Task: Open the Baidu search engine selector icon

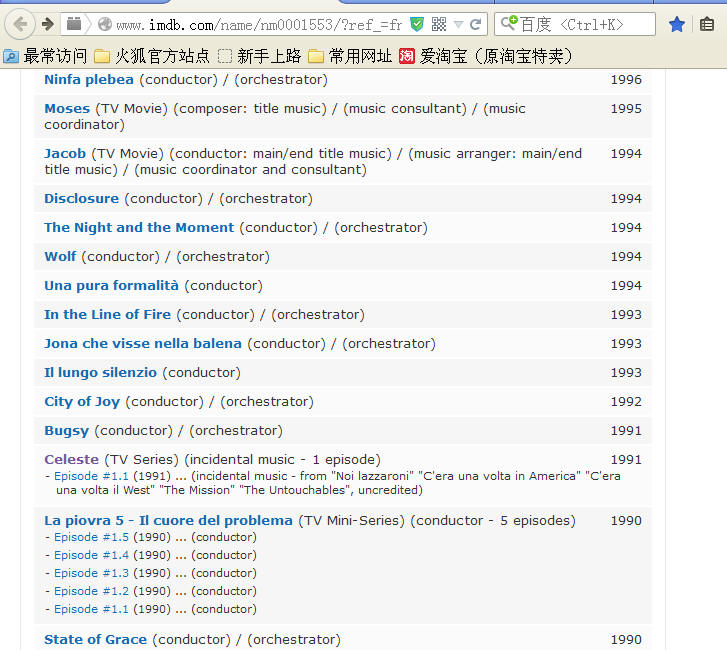Action: click(x=509, y=22)
